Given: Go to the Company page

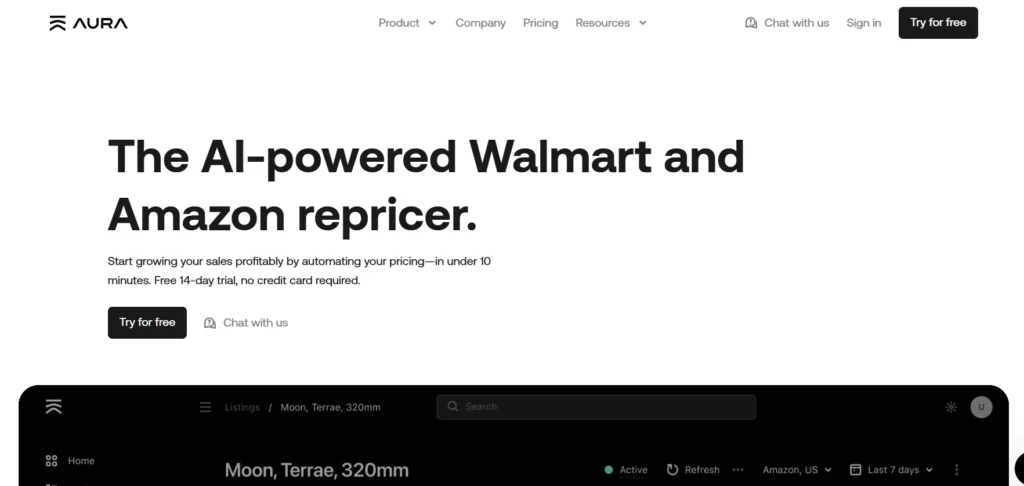Looking at the screenshot, I should click(x=481, y=23).
